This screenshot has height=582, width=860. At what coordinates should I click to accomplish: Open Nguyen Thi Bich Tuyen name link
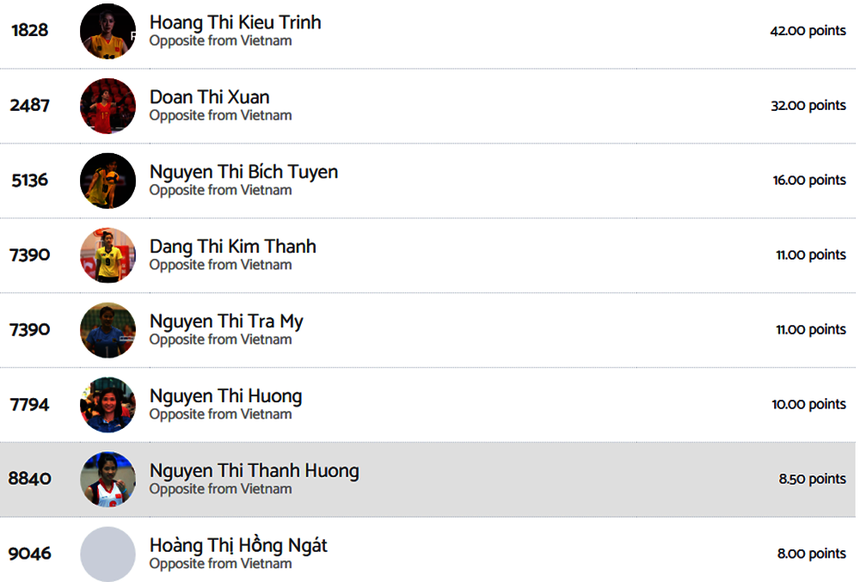pos(243,172)
